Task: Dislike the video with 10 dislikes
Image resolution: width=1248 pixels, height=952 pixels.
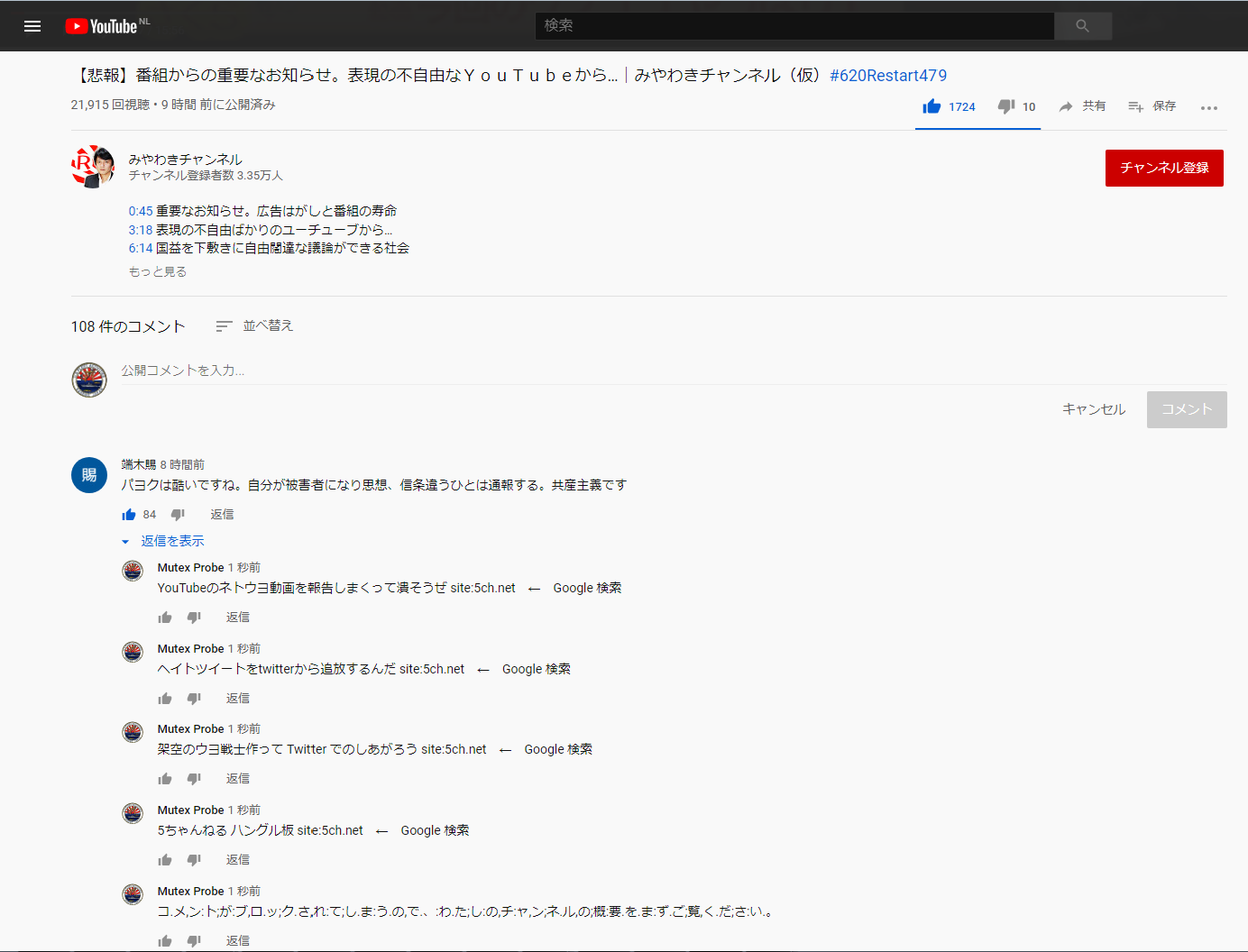Action: pyautogui.click(x=1006, y=106)
